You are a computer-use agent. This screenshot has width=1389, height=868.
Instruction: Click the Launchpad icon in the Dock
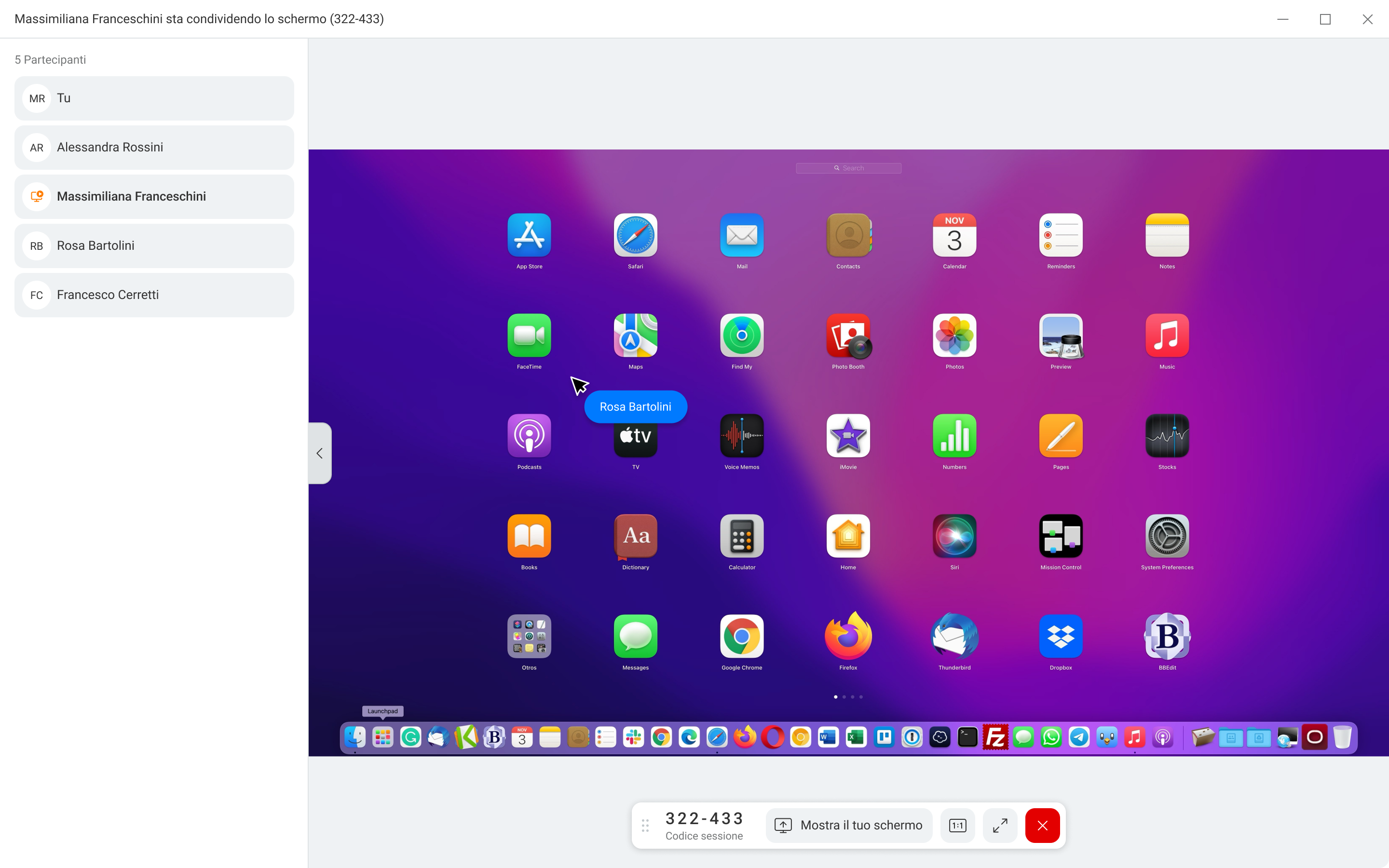383,737
